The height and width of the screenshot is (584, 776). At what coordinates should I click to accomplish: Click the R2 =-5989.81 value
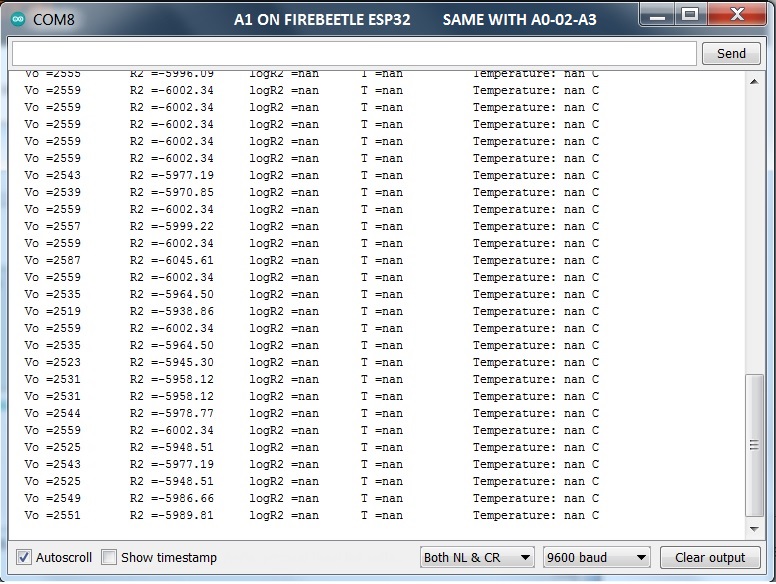(x=172, y=515)
